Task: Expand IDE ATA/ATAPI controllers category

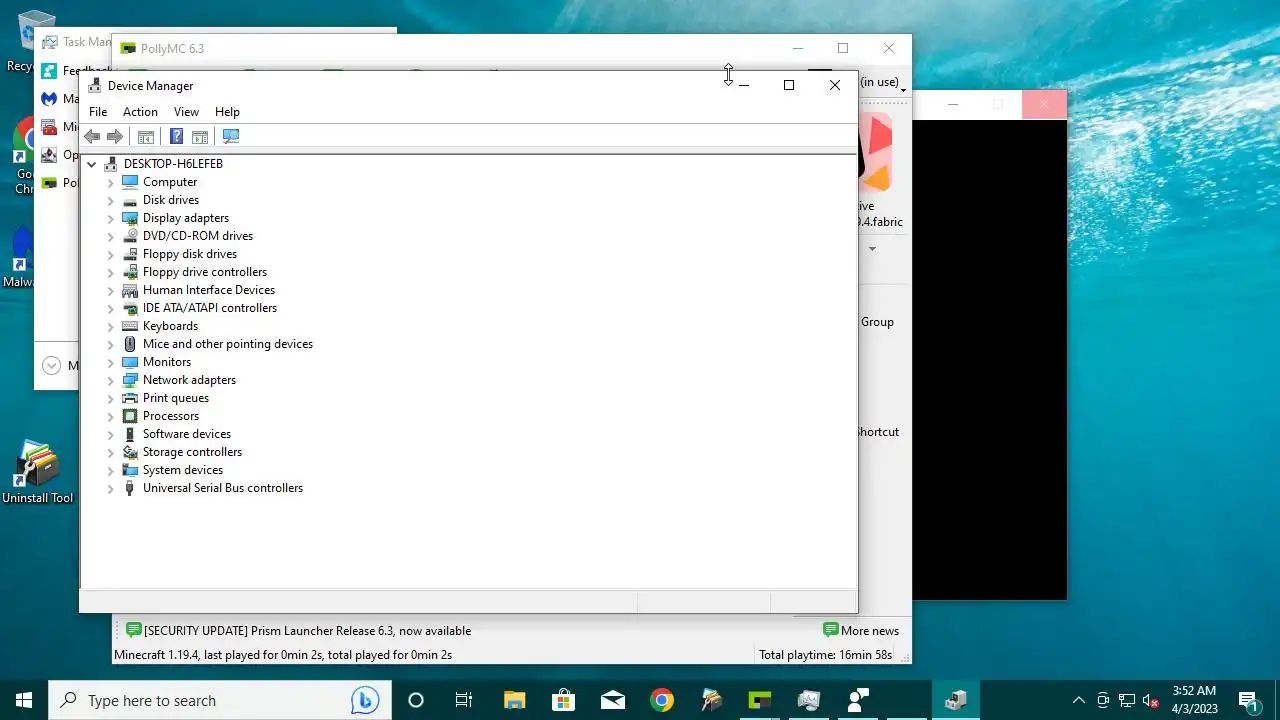Action: (x=111, y=308)
